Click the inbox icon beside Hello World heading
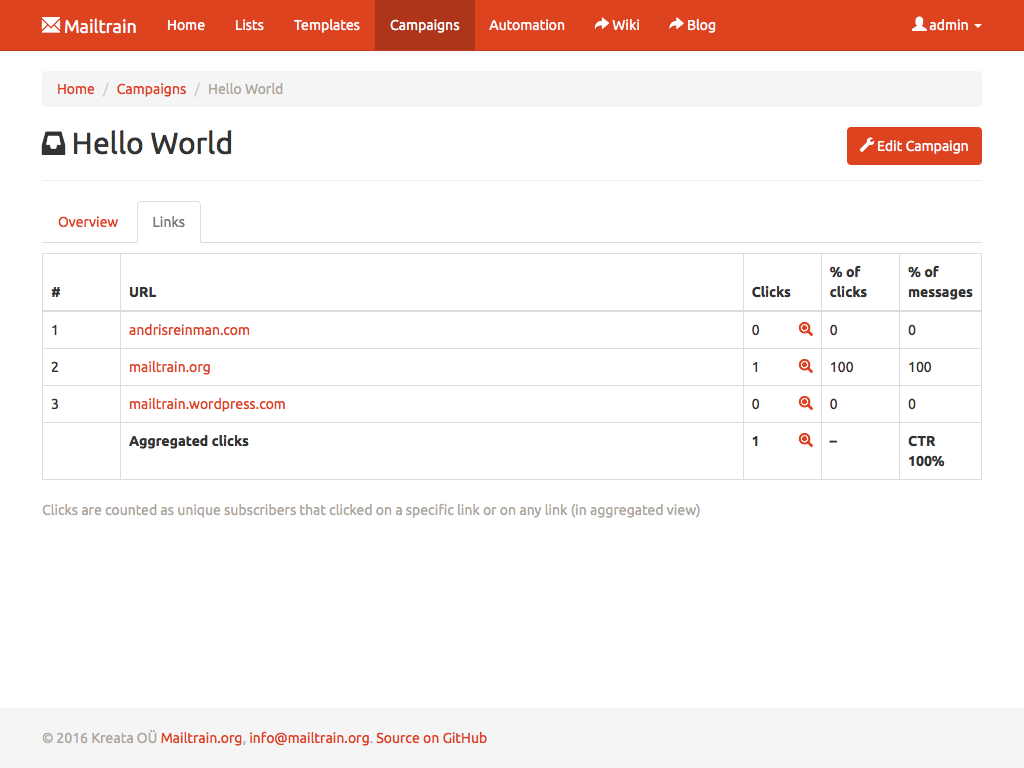 (53, 144)
